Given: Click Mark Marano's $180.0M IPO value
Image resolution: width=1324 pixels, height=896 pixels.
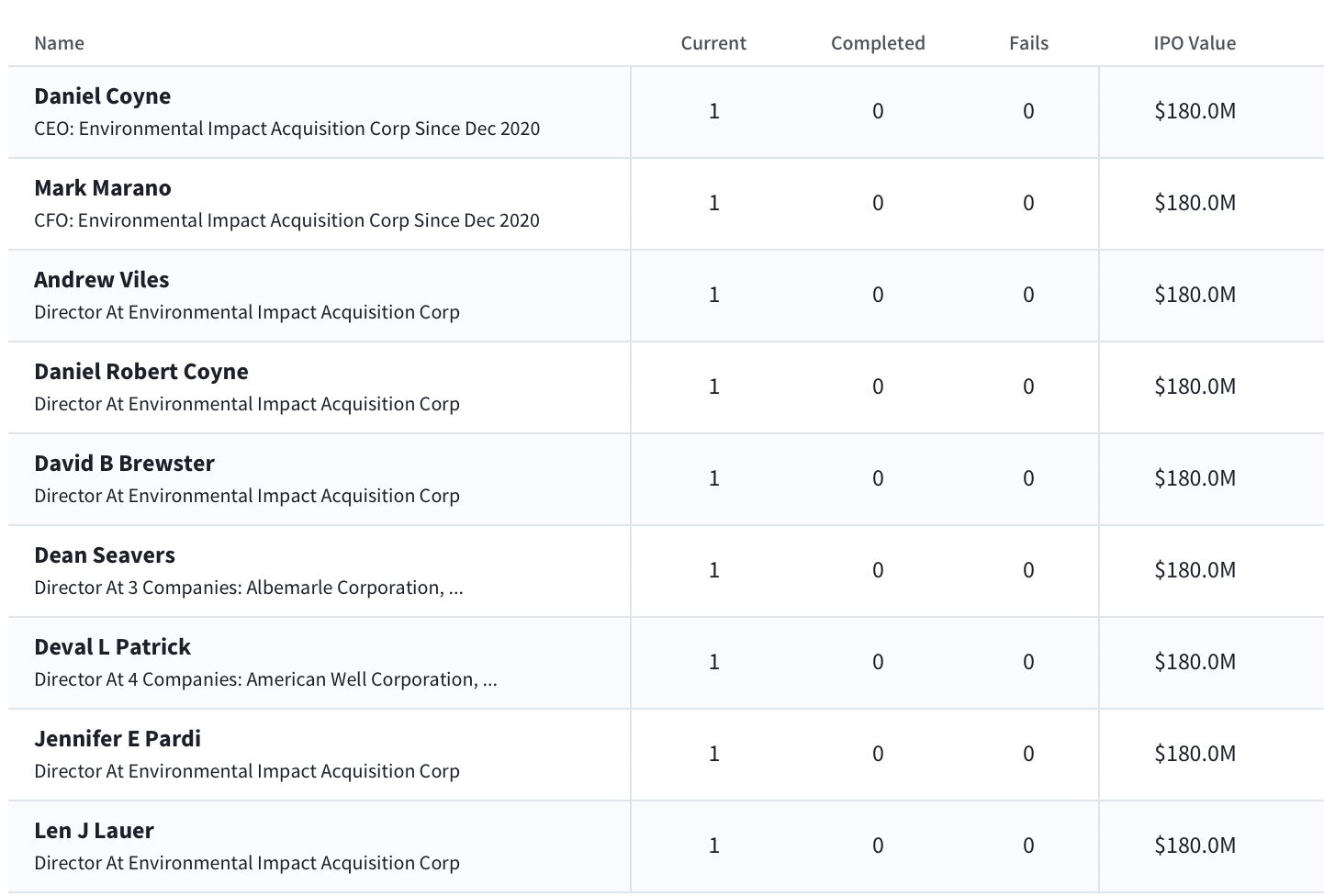Looking at the screenshot, I should (x=1195, y=203).
